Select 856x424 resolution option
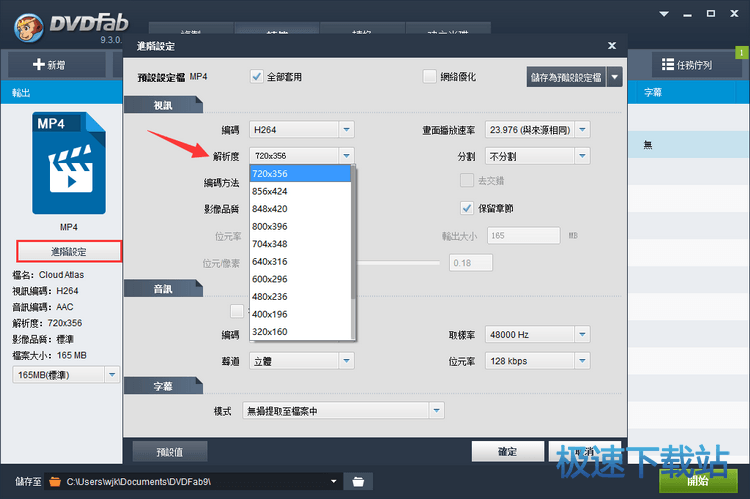 300,191
